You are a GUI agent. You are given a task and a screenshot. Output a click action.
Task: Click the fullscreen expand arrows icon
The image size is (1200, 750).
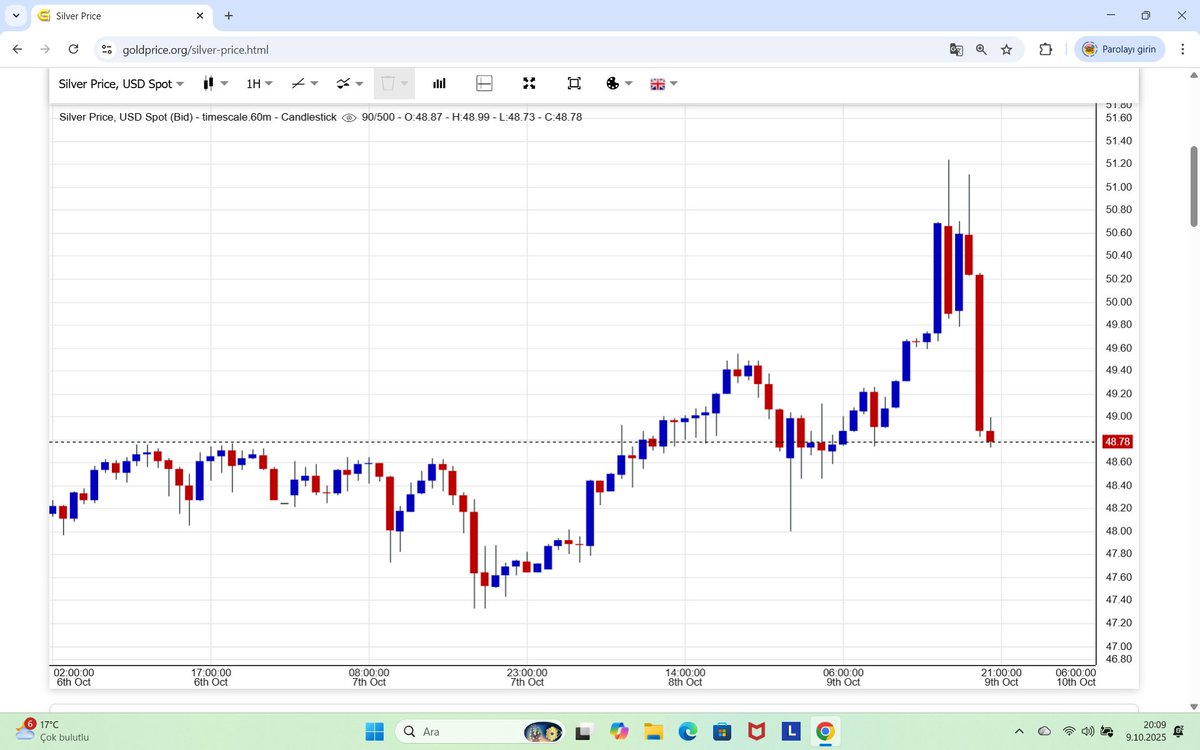(530, 84)
